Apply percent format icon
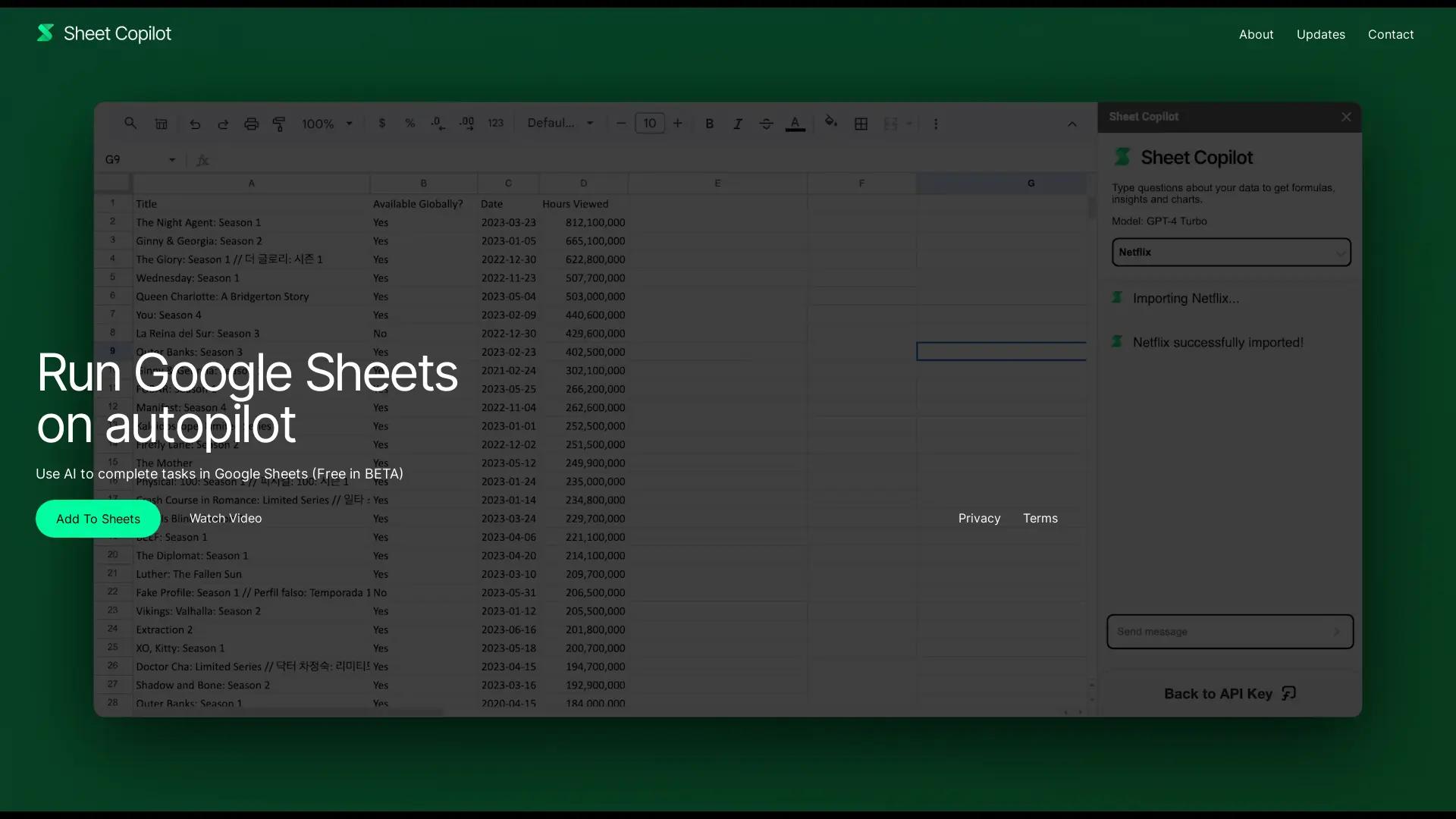1456x819 pixels. (409, 123)
